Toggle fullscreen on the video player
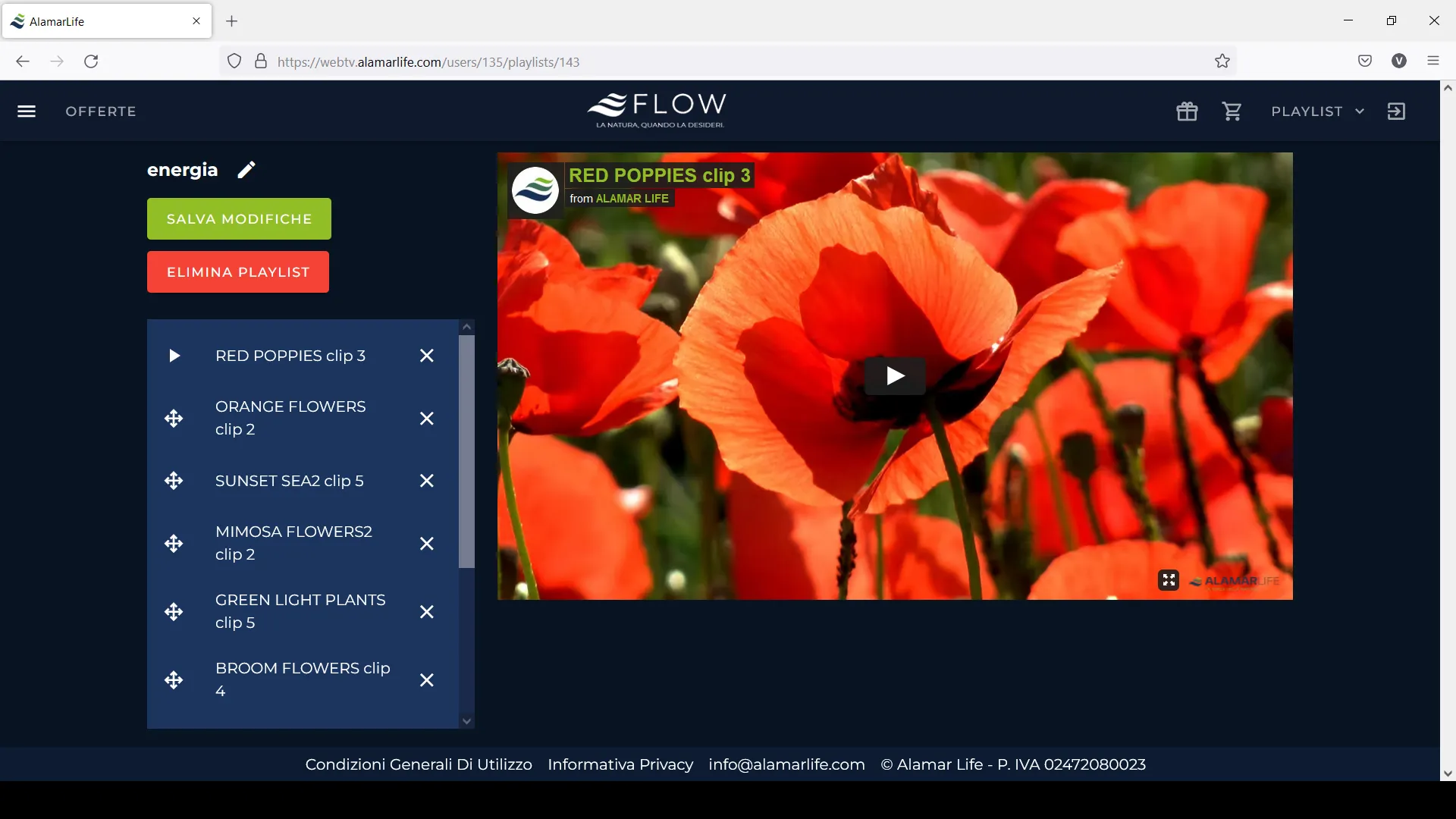Viewport: 1456px width, 819px height. pyautogui.click(x=1169, y=581)
